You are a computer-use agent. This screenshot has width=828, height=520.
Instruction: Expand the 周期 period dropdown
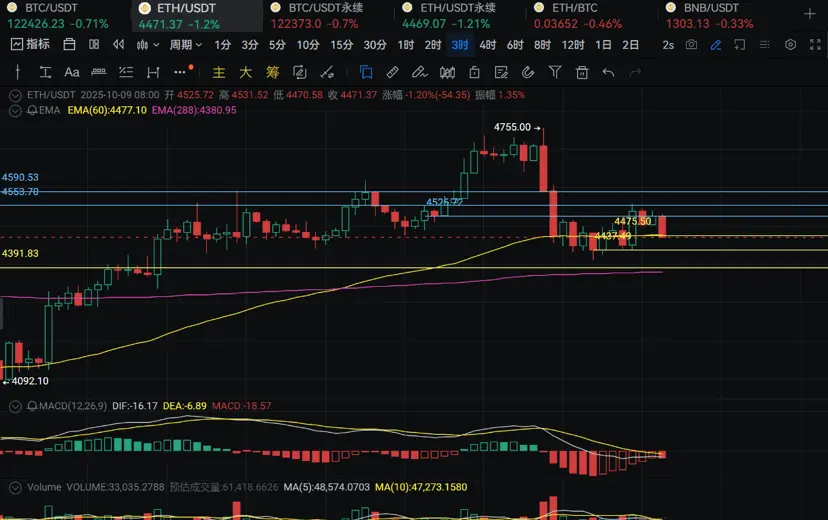(185, 45)
